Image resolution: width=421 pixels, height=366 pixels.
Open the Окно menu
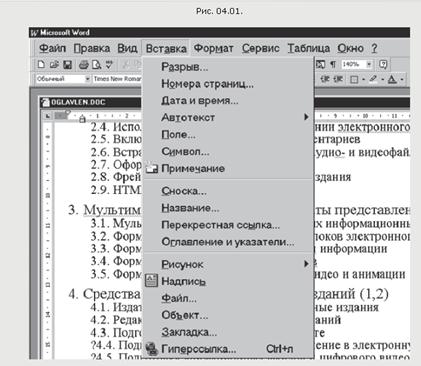point(350,48)
